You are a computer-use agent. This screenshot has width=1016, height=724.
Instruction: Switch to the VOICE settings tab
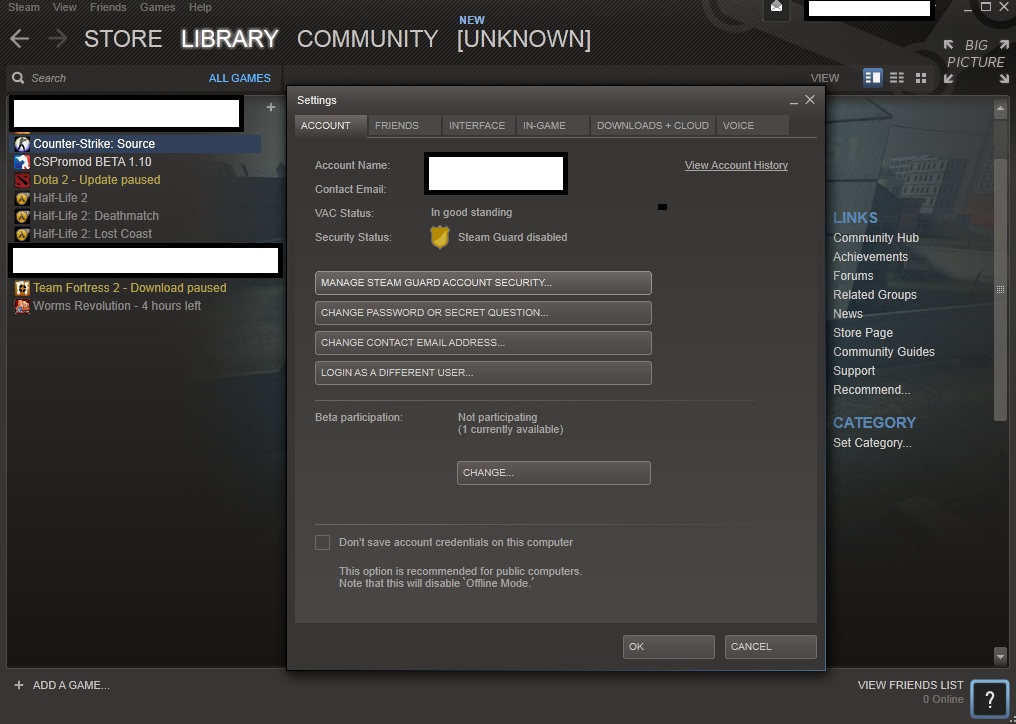[752, 126]
